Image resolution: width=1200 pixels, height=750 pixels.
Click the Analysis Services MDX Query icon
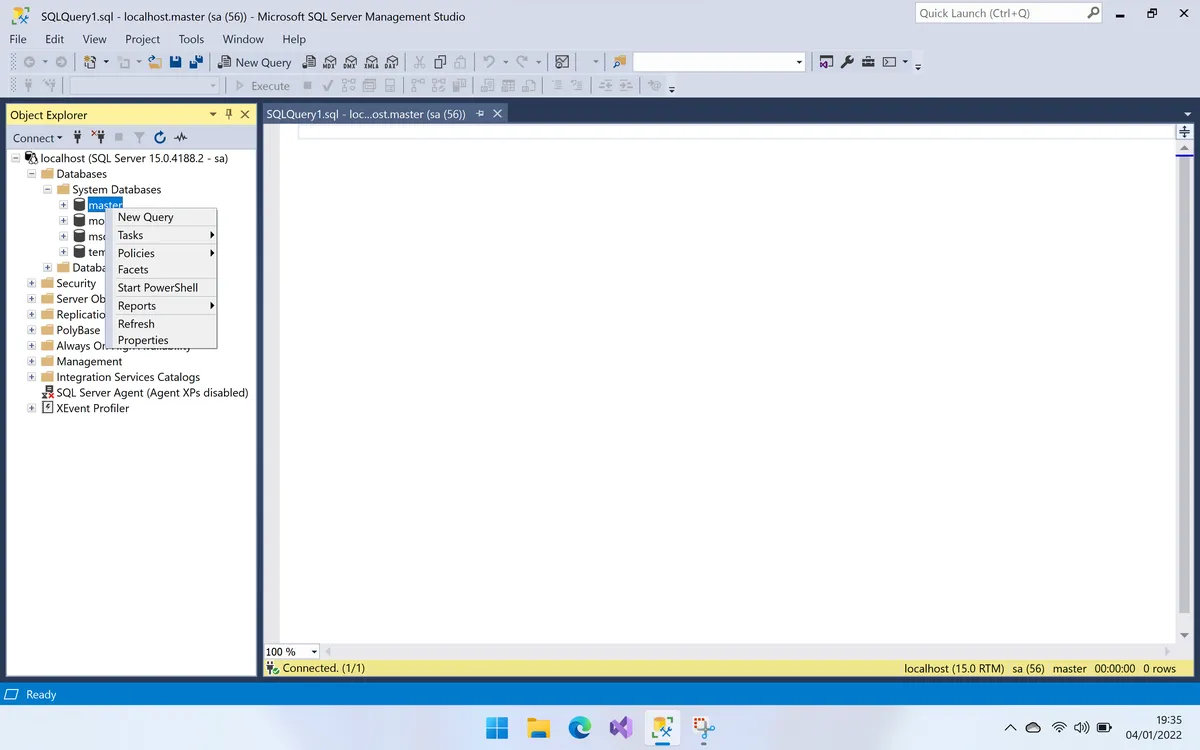(x=329, y=62)
